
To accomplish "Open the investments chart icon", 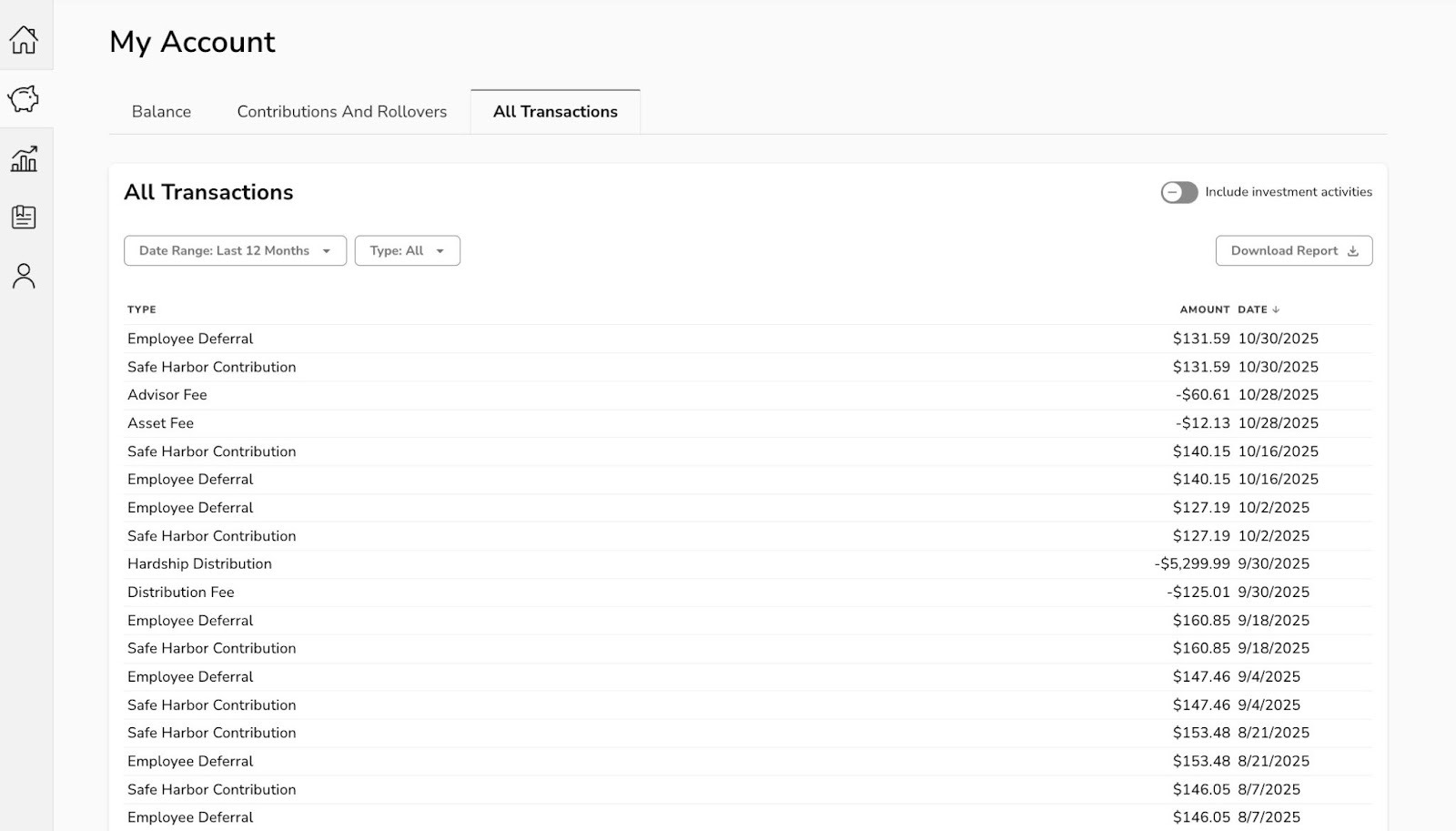I will point(24,158).
